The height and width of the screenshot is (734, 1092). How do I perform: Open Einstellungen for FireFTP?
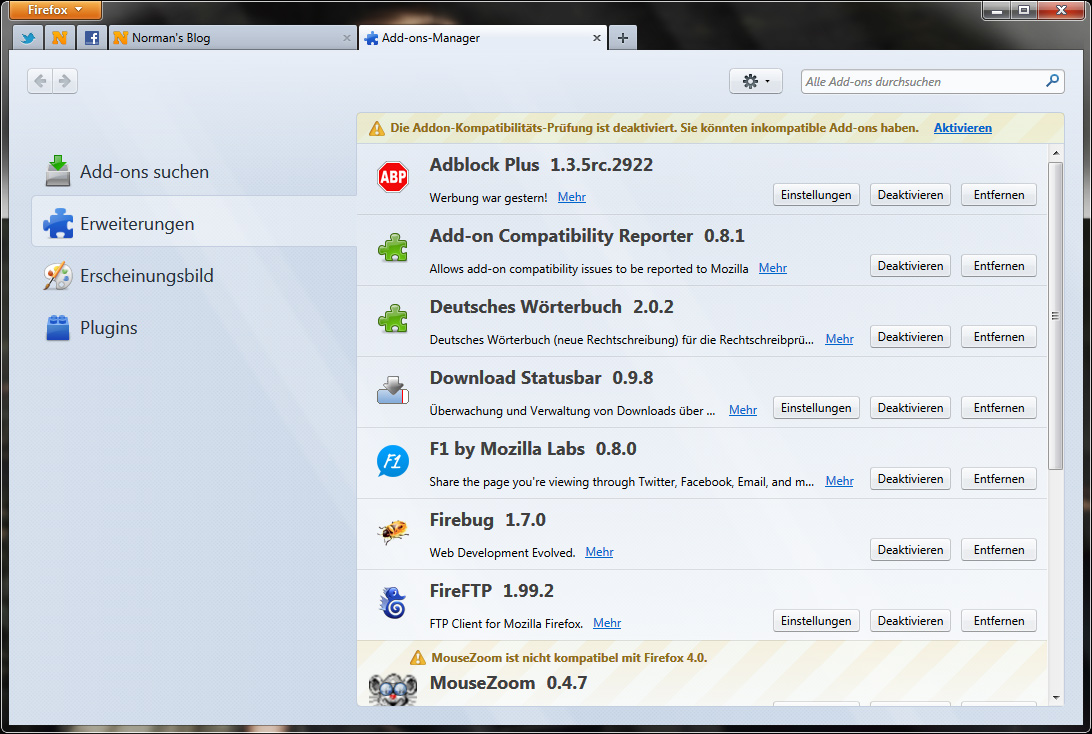point(816,621)
